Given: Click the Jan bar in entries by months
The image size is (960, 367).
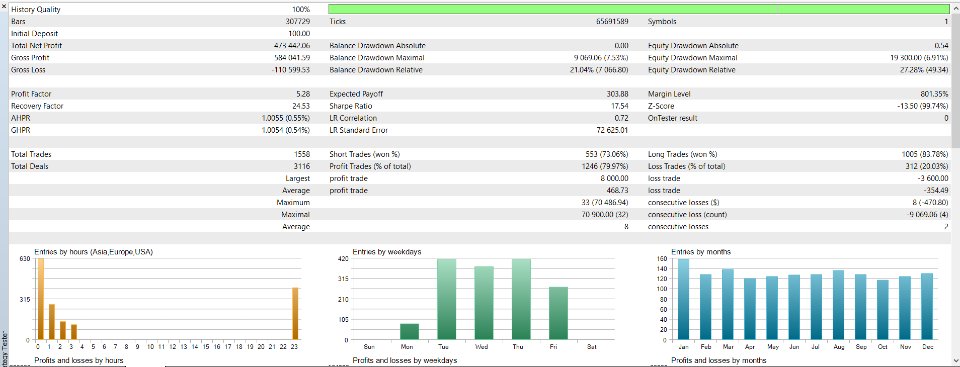Looking at the screenshot, I should (683, 299).
